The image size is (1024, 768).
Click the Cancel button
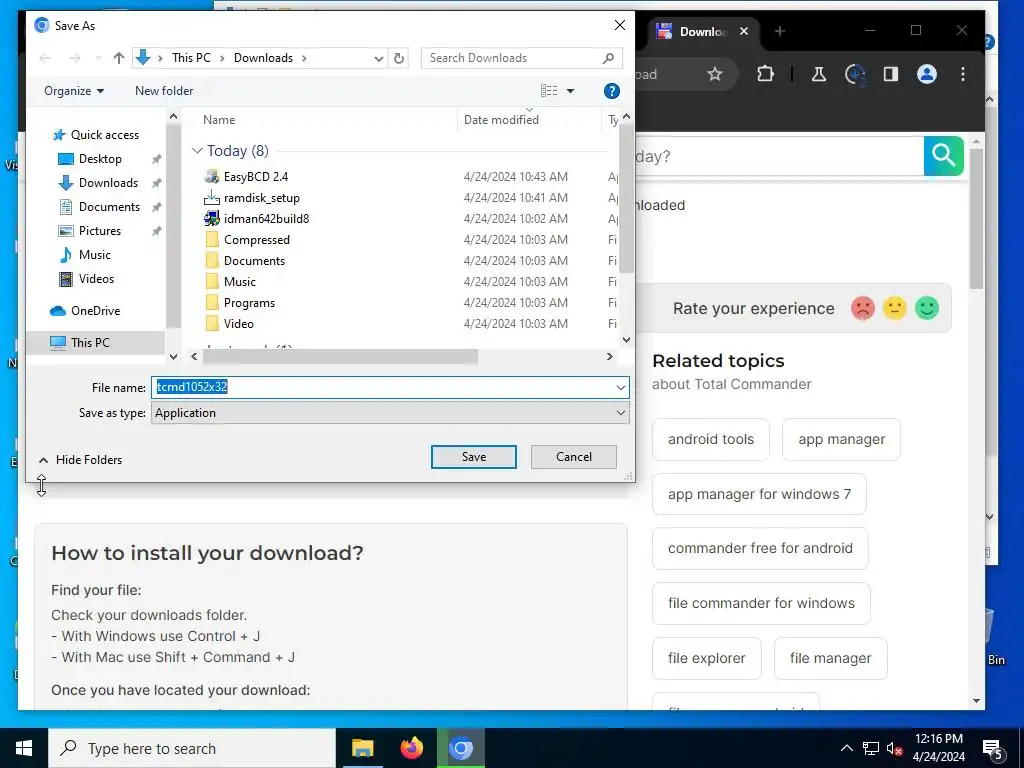573,456
